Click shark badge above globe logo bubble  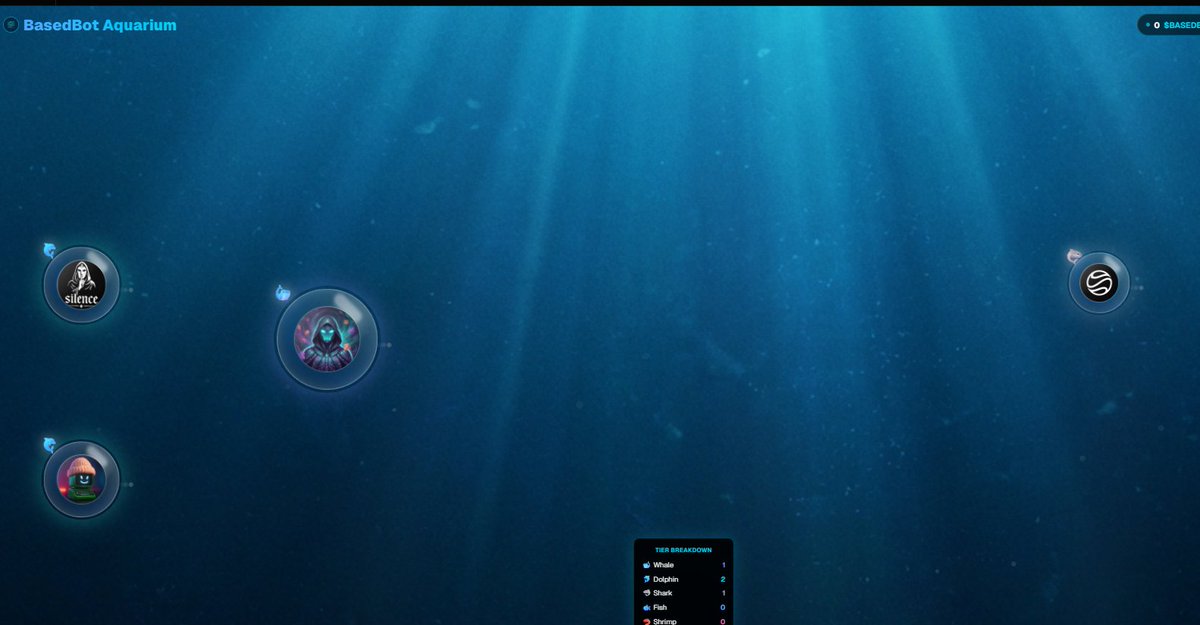(x=1074, y=256)
